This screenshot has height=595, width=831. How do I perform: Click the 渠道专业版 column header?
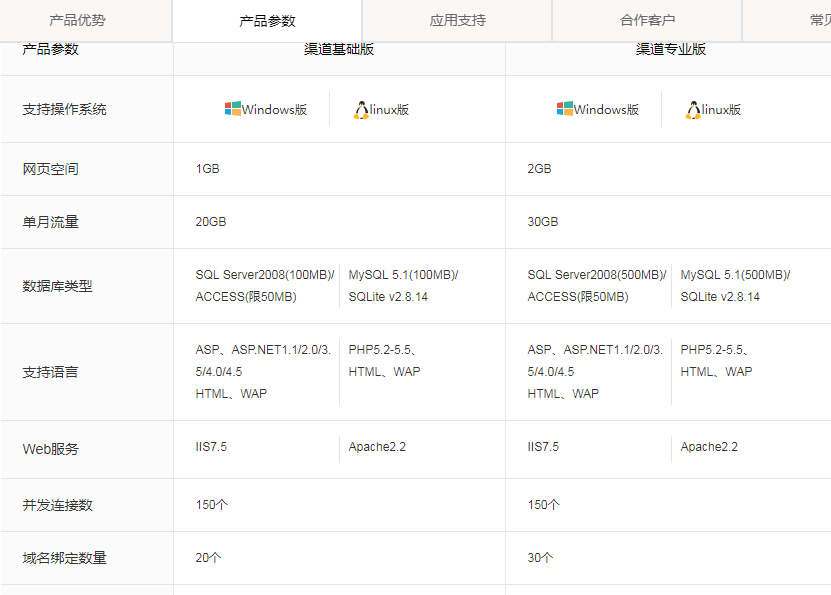(671, 49)
